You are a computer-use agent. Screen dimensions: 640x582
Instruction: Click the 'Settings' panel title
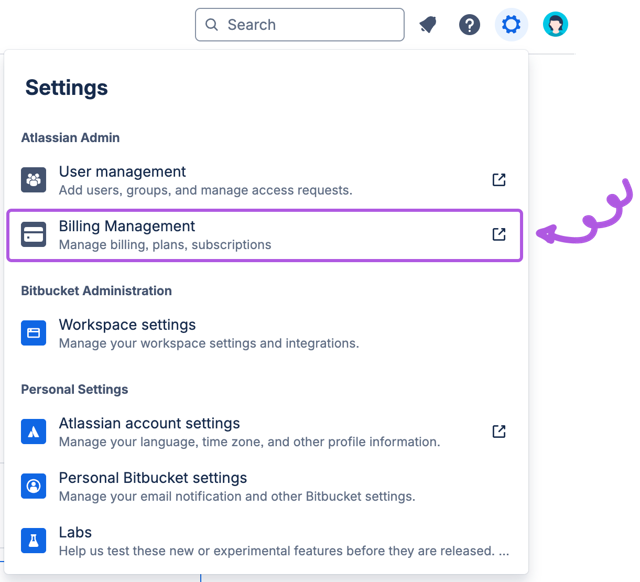(67, 88)
